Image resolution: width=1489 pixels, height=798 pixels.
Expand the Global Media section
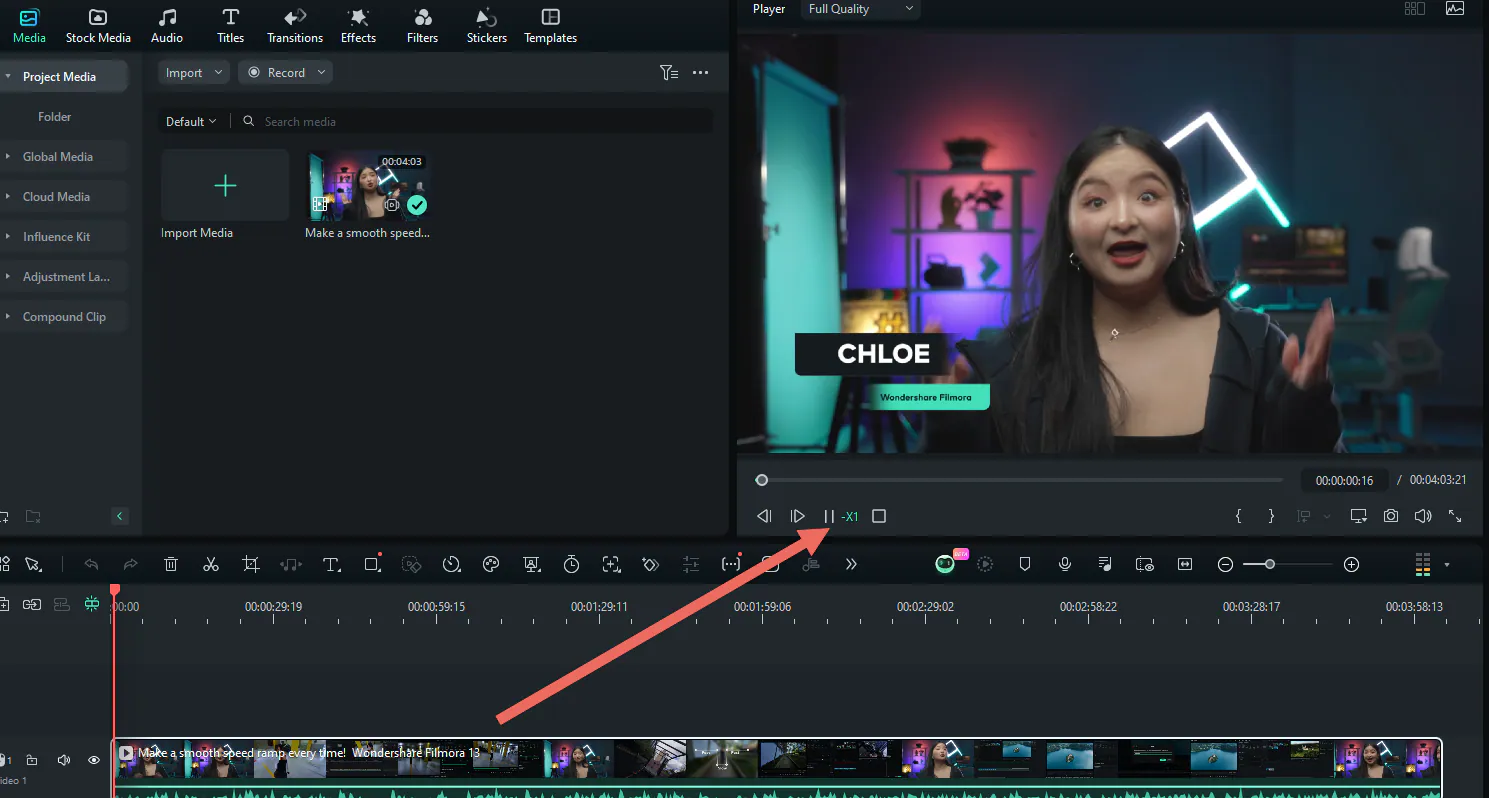pyautogui.click(x=8, y=157)
